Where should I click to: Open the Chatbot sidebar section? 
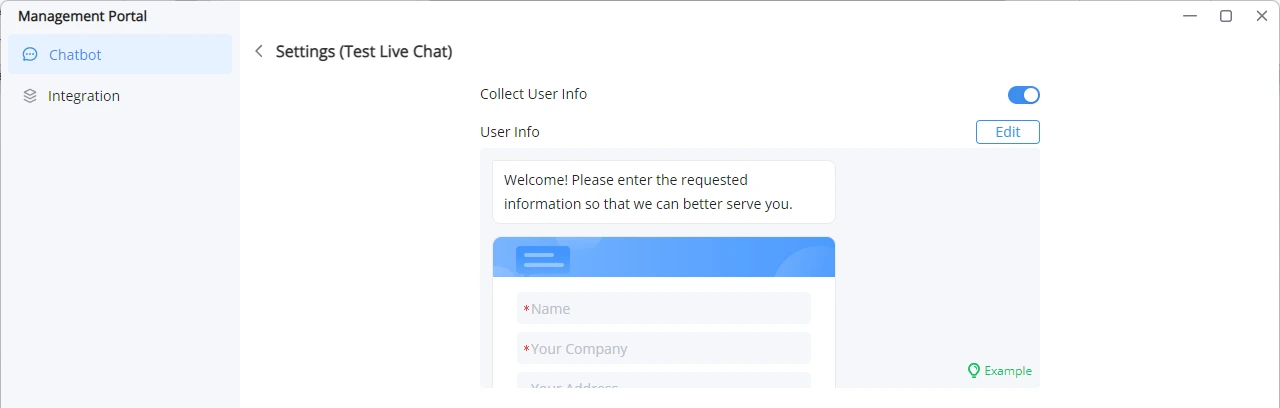coord(120,55)
